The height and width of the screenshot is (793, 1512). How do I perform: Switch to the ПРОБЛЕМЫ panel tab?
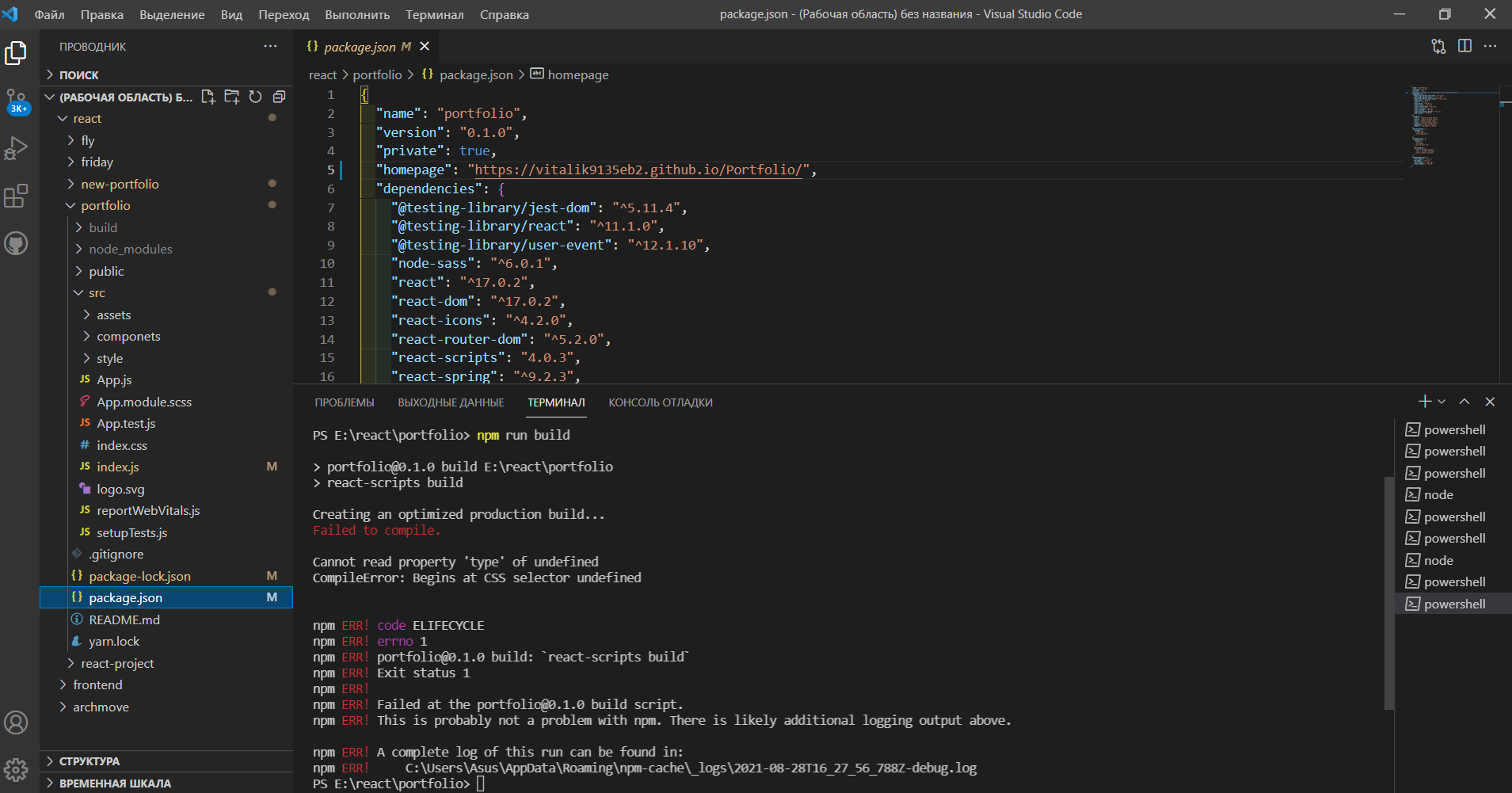click(345, 402)
